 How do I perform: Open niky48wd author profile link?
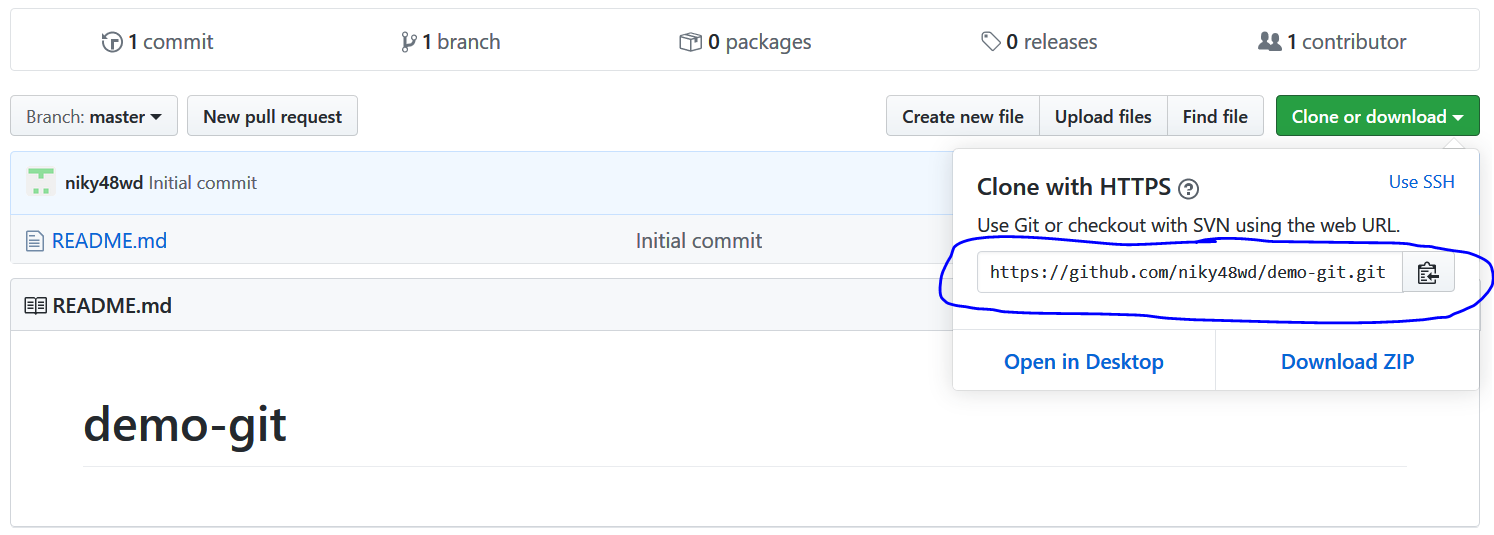pos(104,183)
